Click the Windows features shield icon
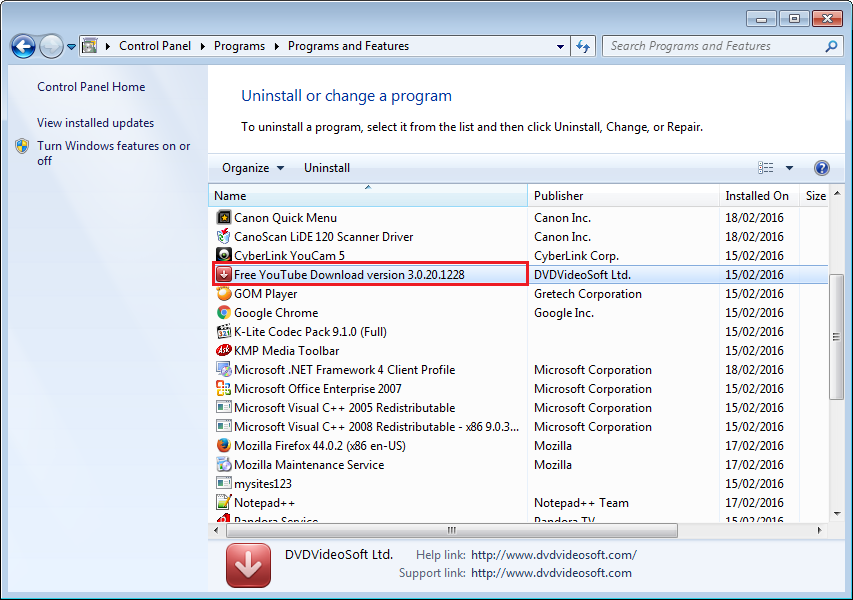Viewport: 853px width, 600px height. click(22, 146)
